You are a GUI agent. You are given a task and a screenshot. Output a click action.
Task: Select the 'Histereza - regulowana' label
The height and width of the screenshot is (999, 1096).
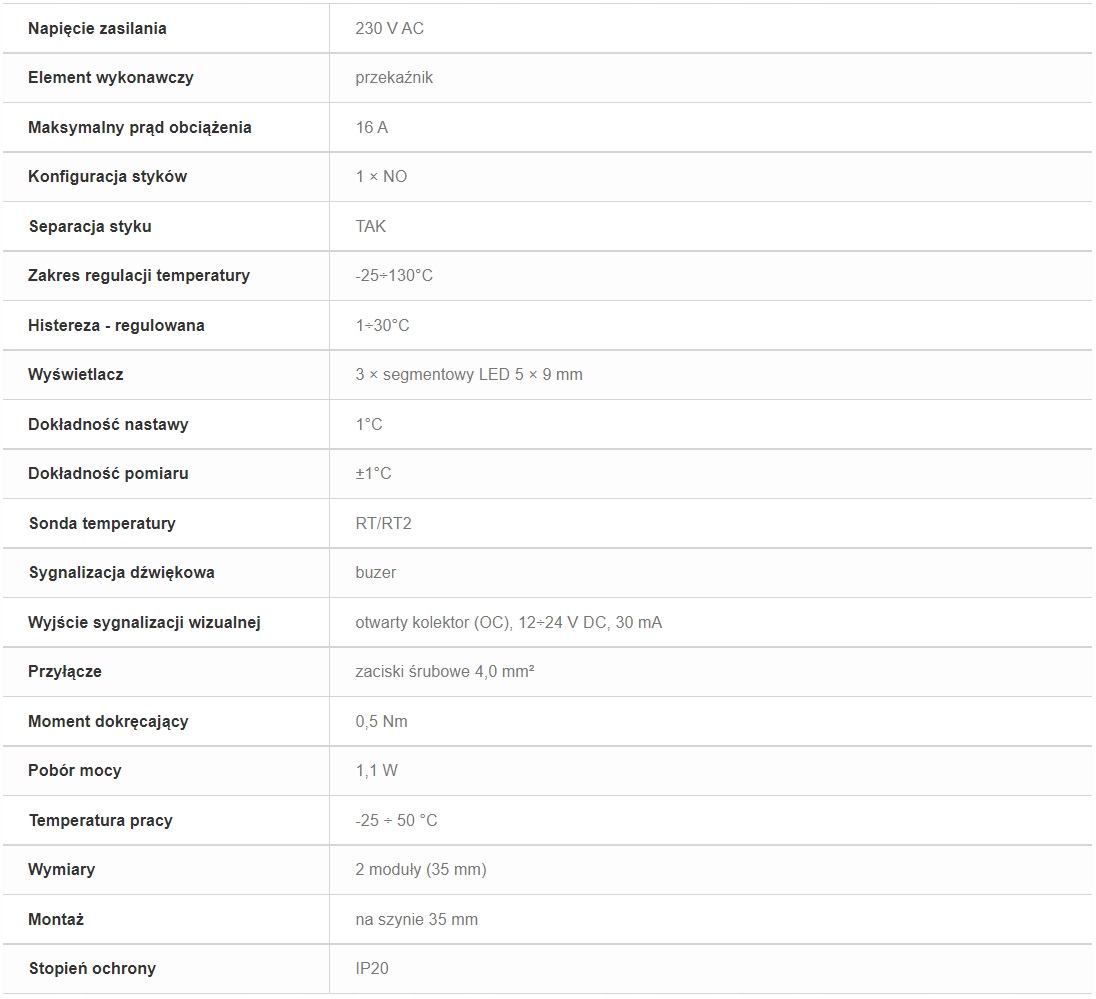pyautogui.click(x=116, y=325)
